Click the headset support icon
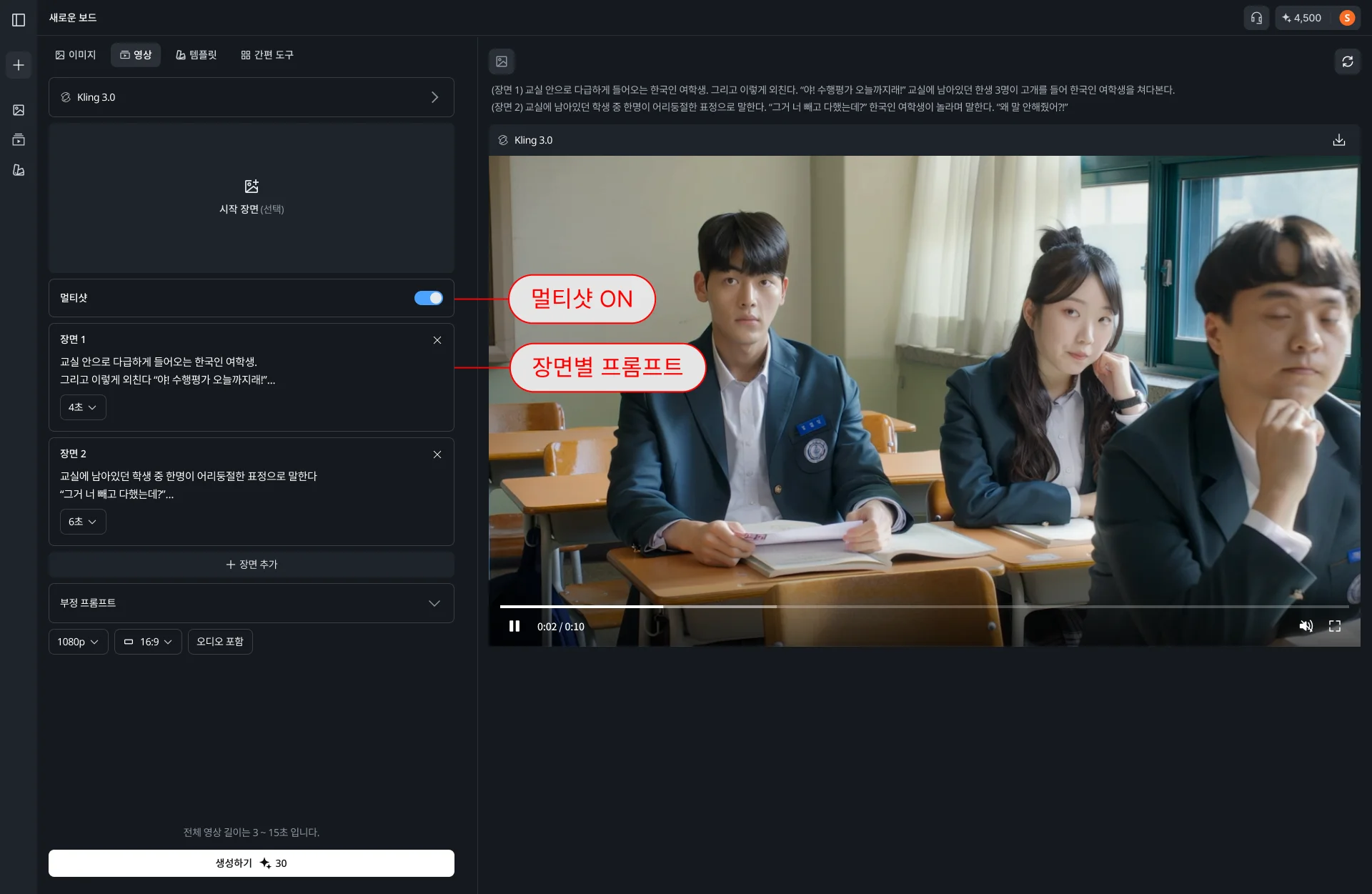 [1256, 18]
